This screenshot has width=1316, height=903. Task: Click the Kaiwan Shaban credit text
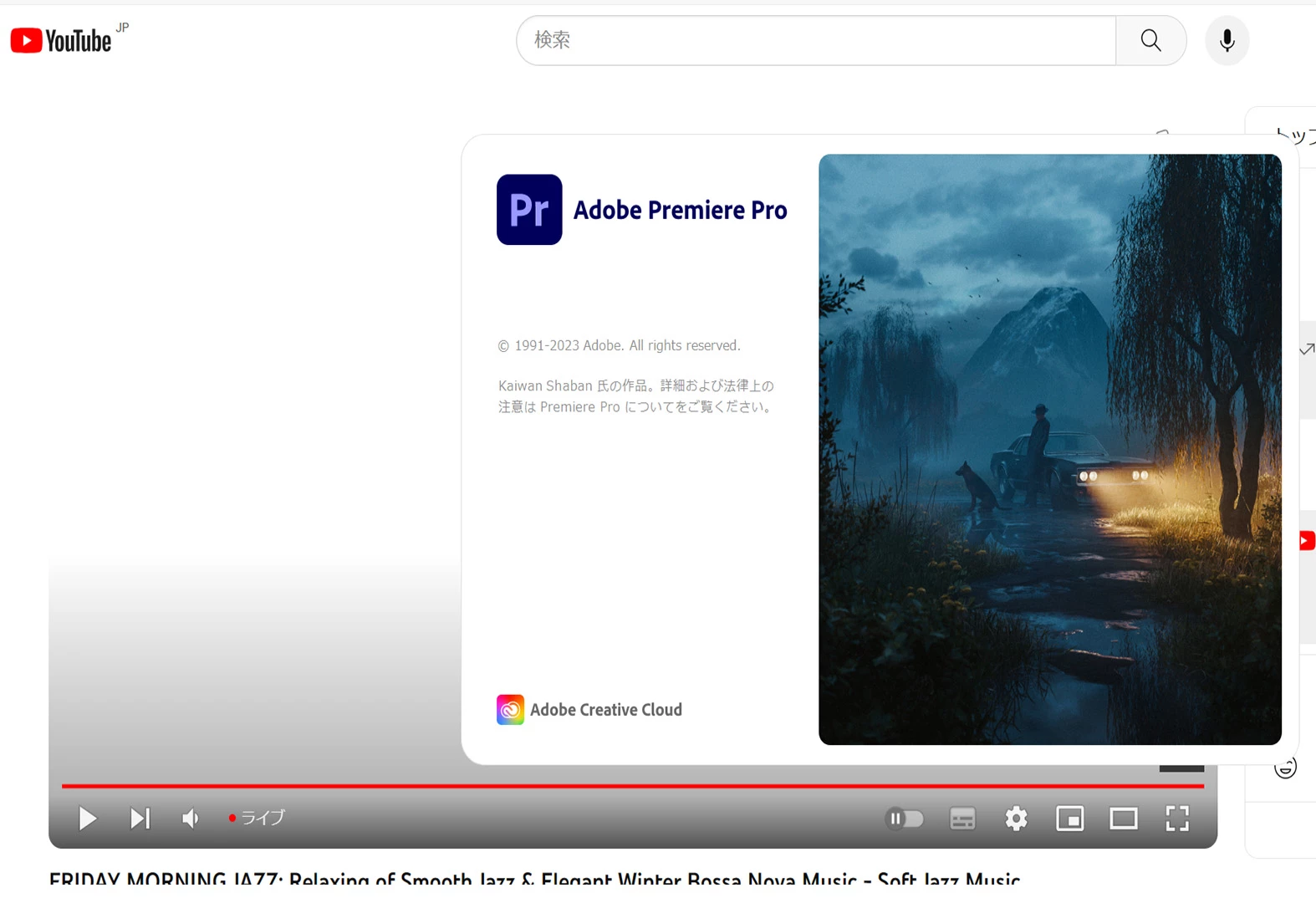pos(636,396)
